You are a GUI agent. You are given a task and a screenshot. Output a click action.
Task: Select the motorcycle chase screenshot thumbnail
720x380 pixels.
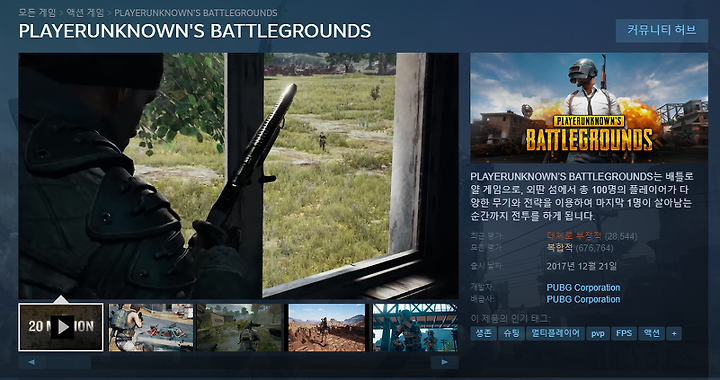point(151,327)
